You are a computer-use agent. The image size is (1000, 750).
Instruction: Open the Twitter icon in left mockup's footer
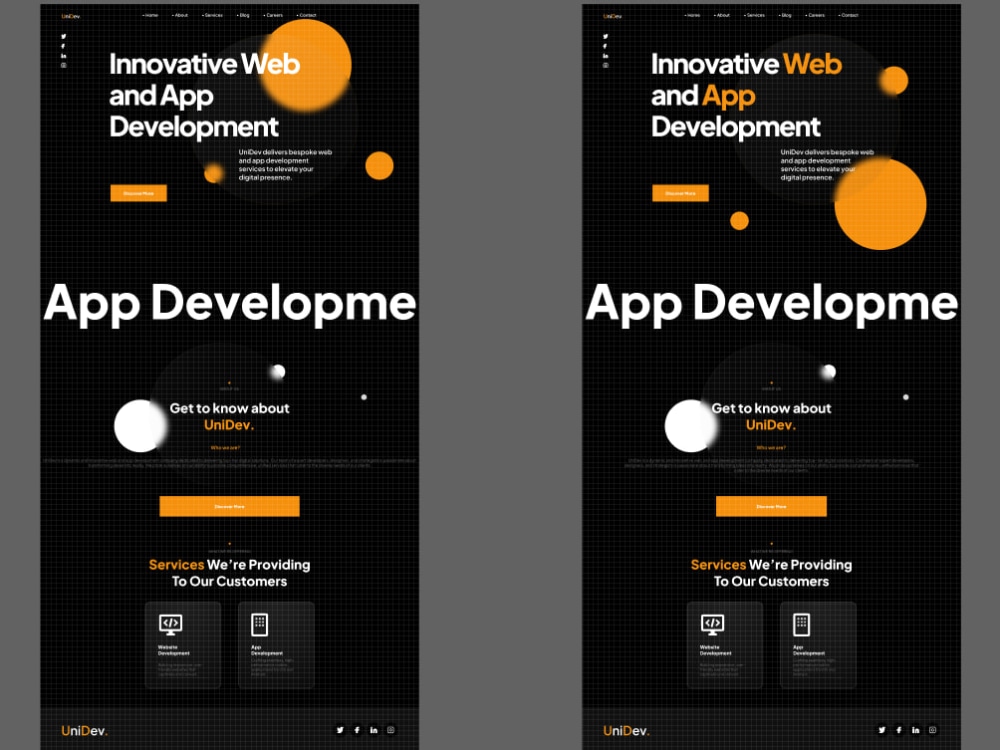[x=340, y=730]
